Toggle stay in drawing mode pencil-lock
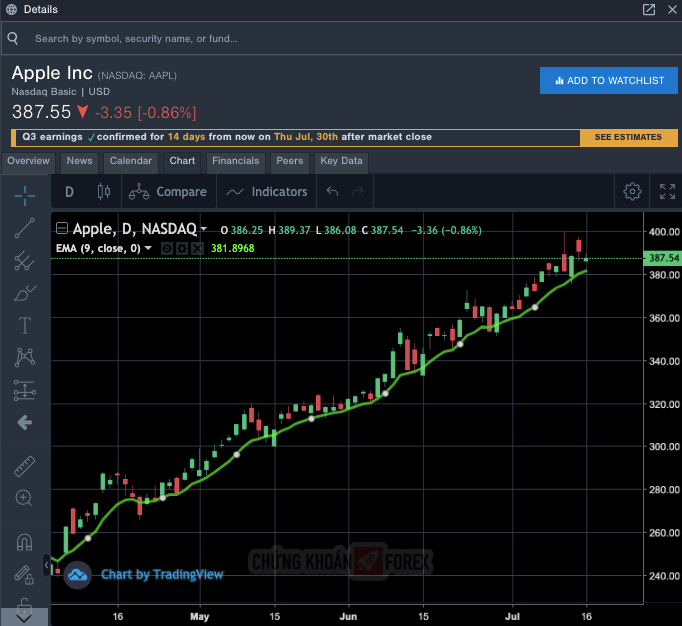The width and height of the screenshot is (682, 626). click(x=24, y=575)
